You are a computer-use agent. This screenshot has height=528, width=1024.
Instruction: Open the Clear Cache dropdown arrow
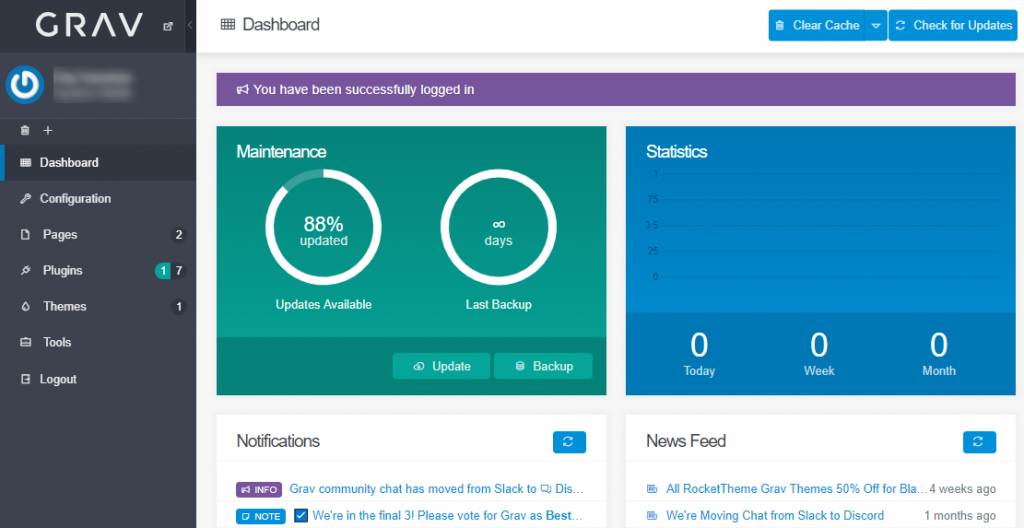coord(876,26)
